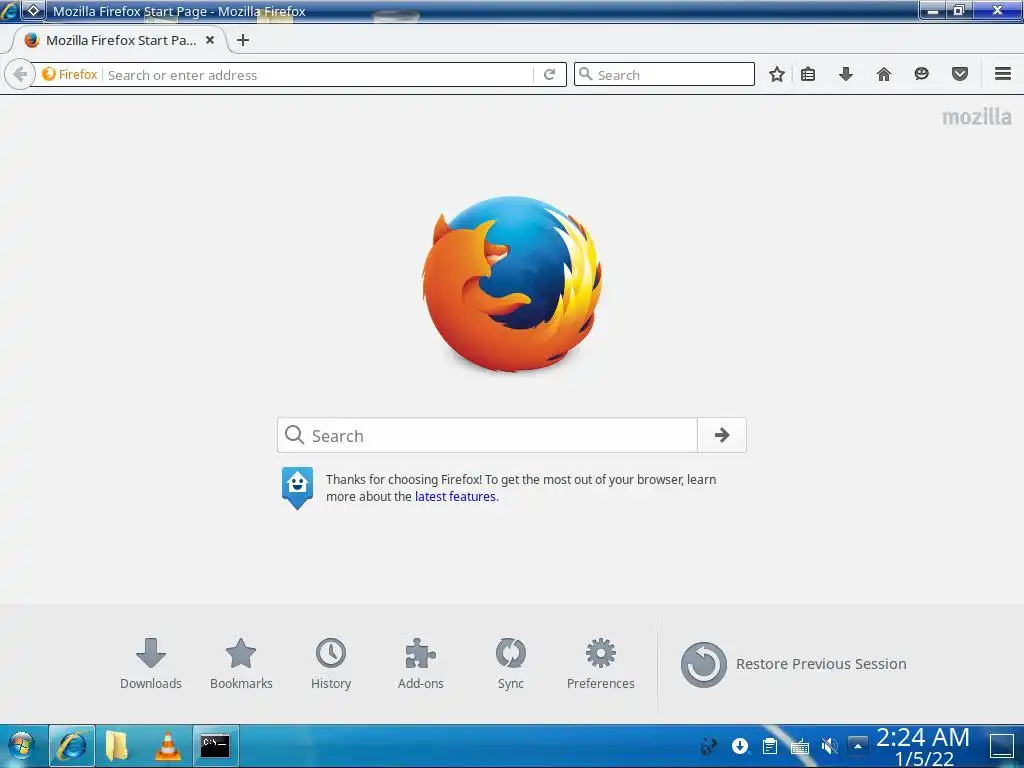This screenshot has width=1024, height=768.
Task: Click the Firefox identity icon in address bar
Action: pos(69,74)
